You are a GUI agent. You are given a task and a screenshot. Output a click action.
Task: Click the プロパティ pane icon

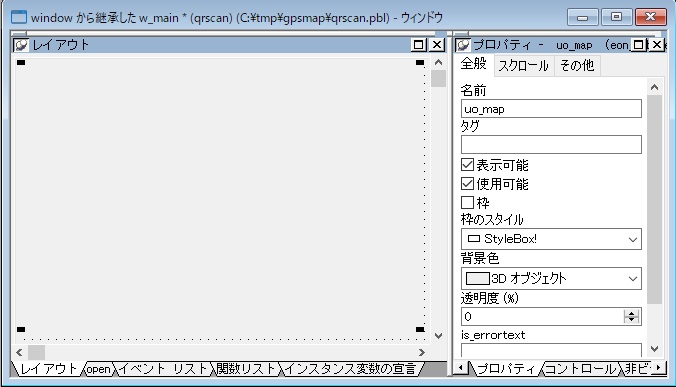coord(463,45)
